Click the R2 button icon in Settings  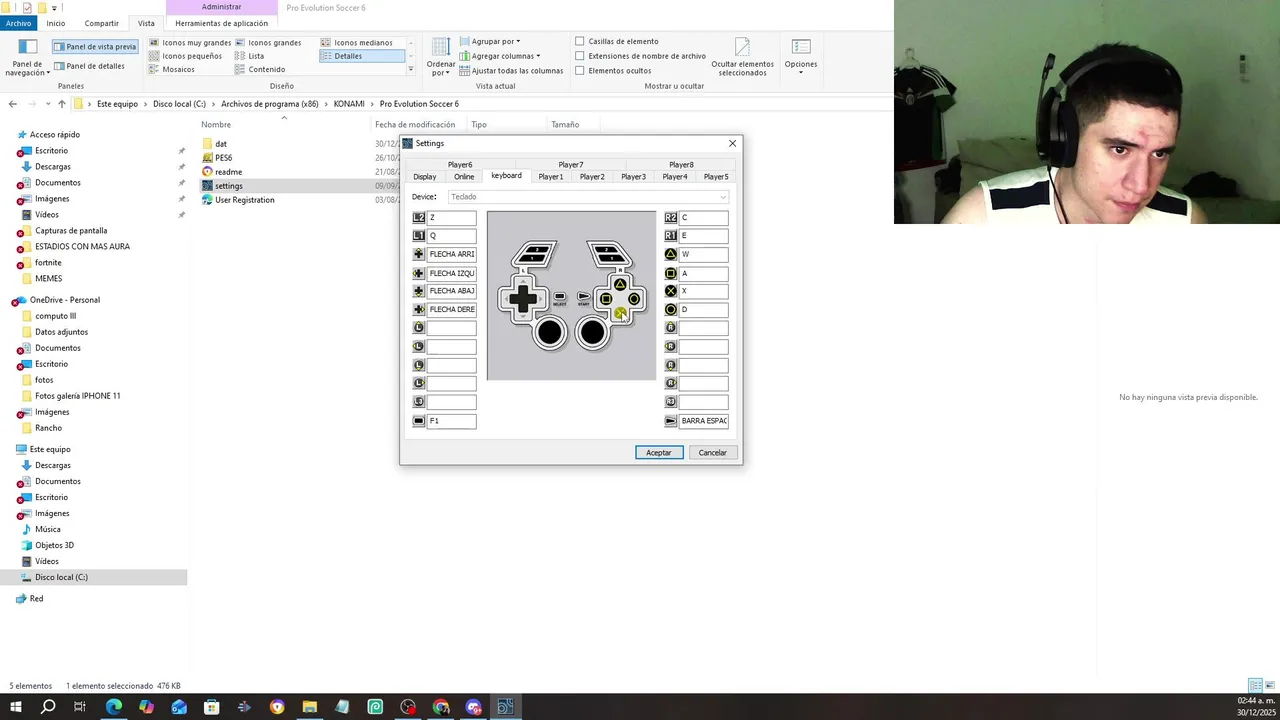tap(671, 217)
